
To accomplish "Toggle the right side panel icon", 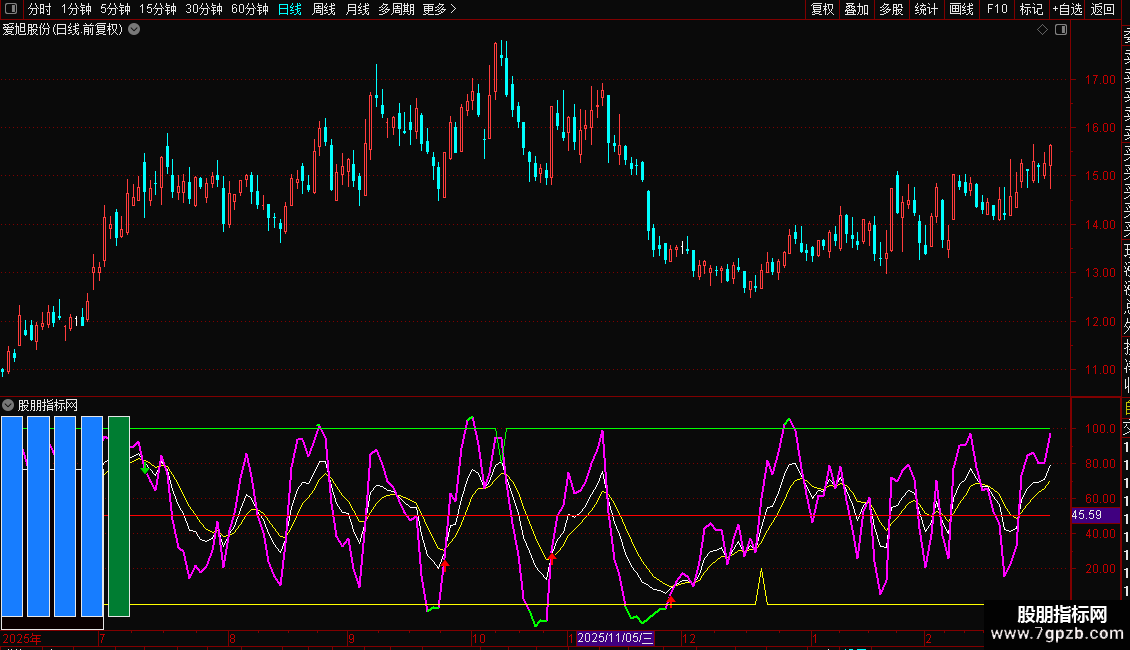I will click(x=1061, y=30).
